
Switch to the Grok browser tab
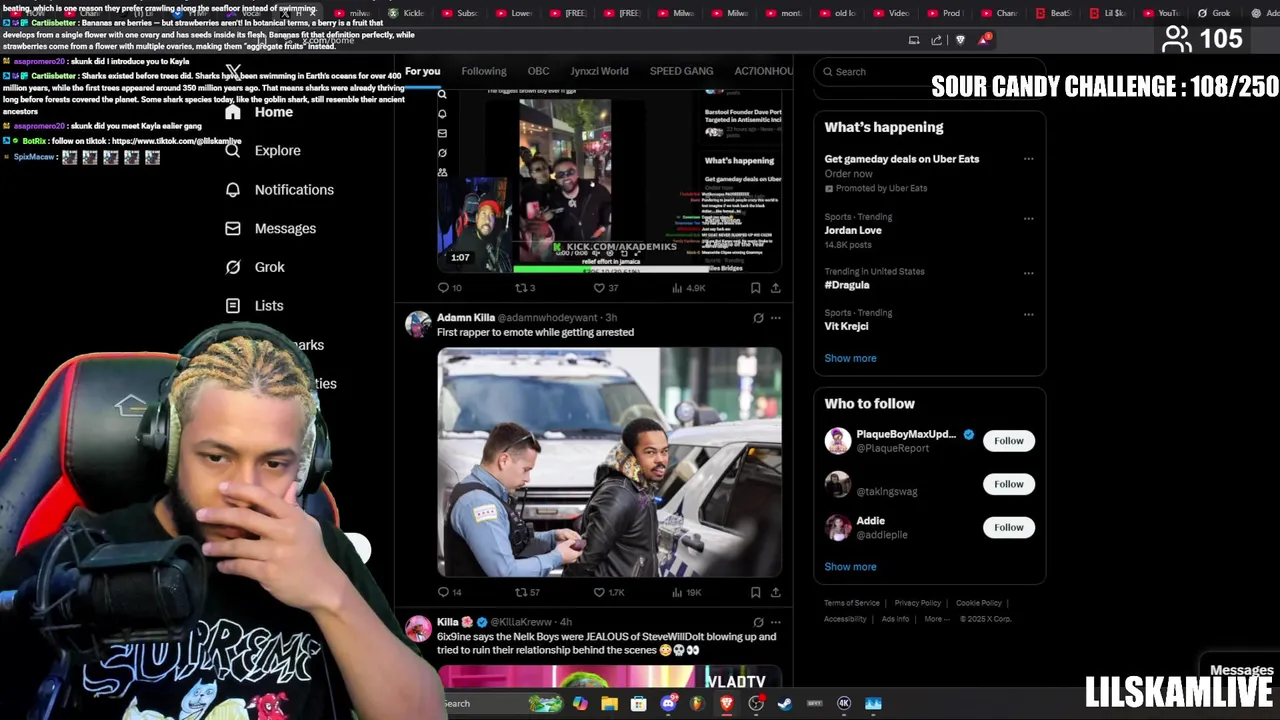(x=1216, y=13)
